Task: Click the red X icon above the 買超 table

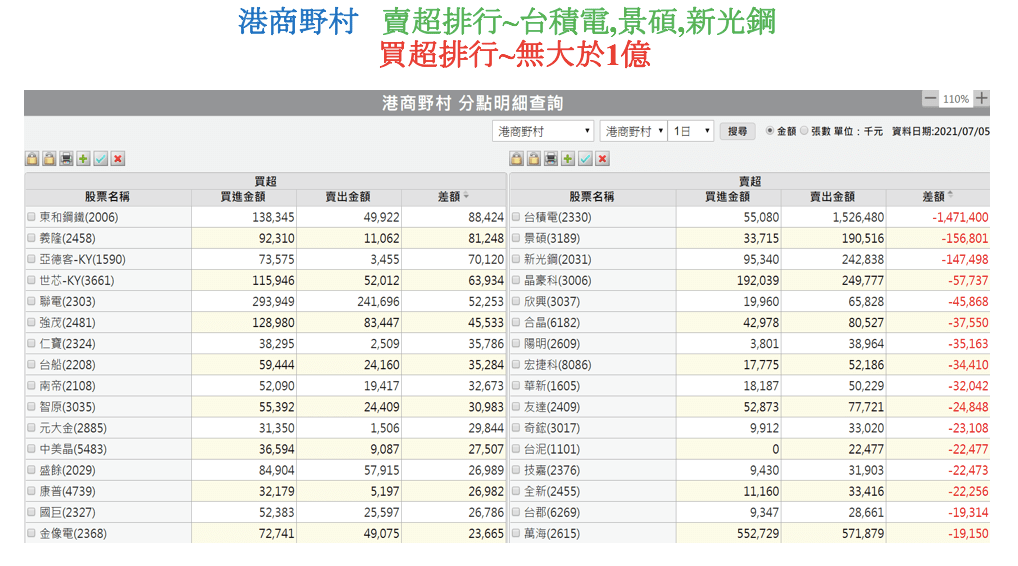Action: click(x=117, y=159)
